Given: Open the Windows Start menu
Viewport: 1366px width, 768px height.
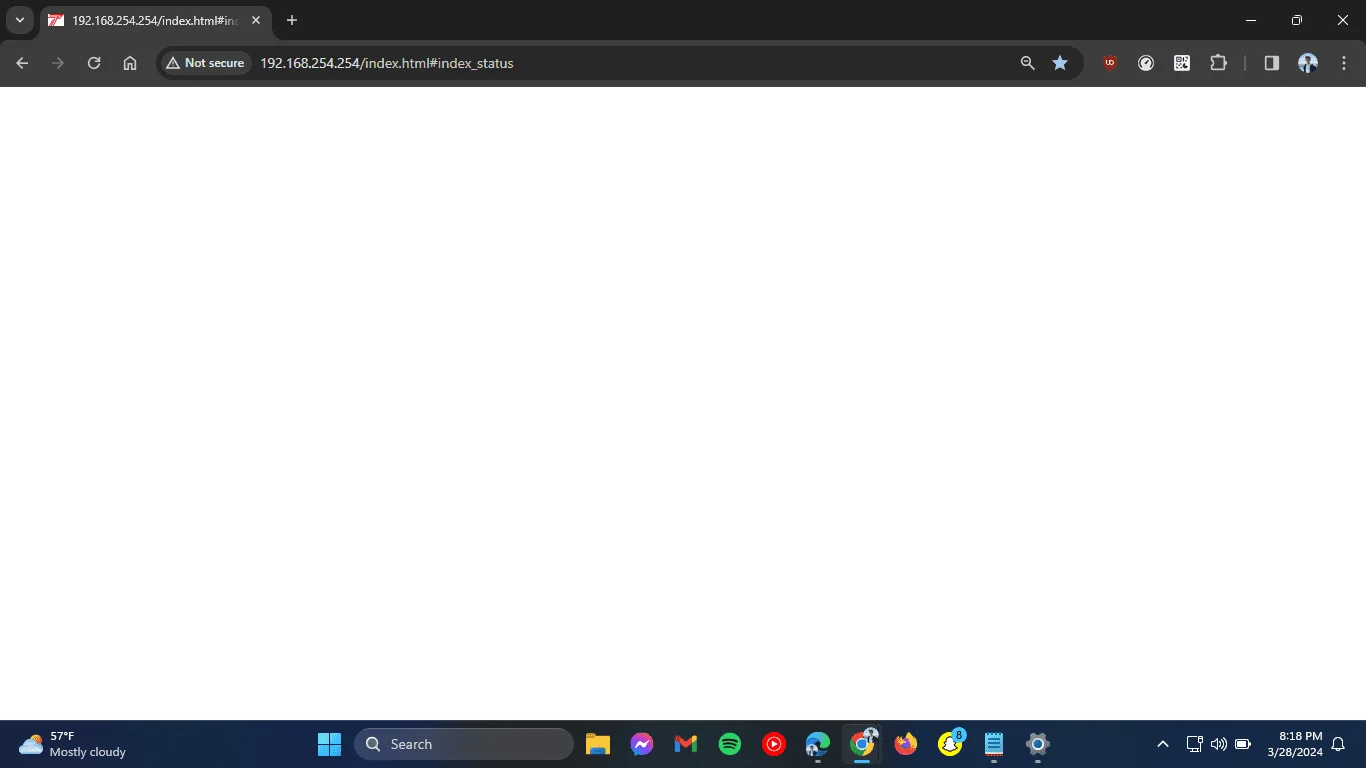Looking at the screenshot, I should pos(329,744).
